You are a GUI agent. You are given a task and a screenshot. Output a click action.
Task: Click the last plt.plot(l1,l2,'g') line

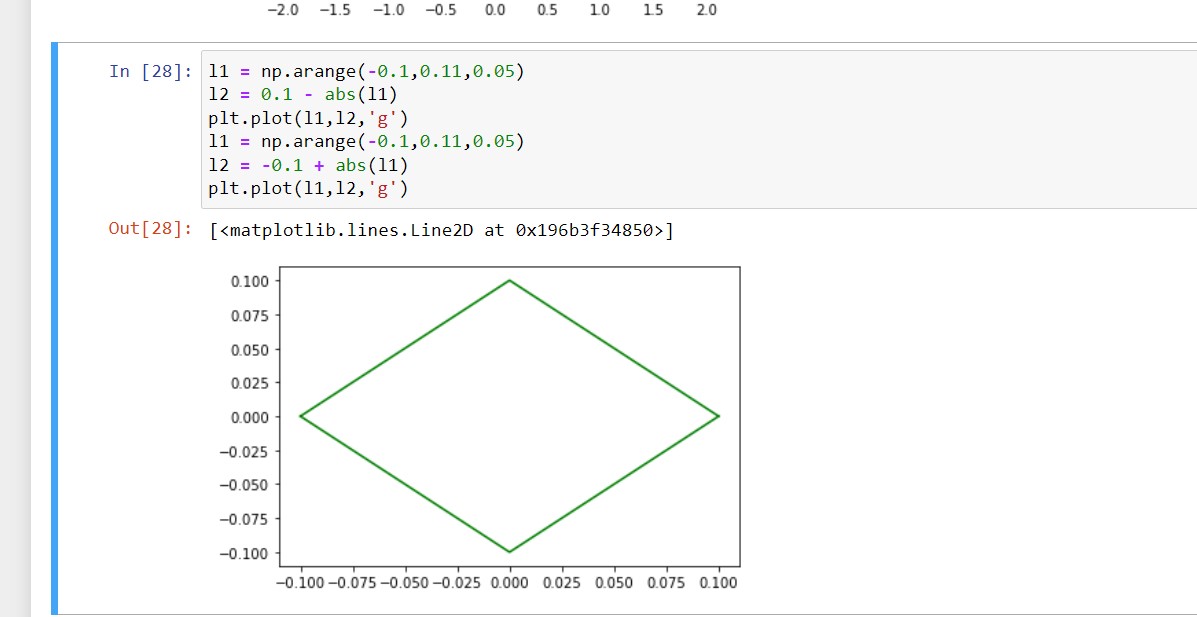[x=308, y=189]
